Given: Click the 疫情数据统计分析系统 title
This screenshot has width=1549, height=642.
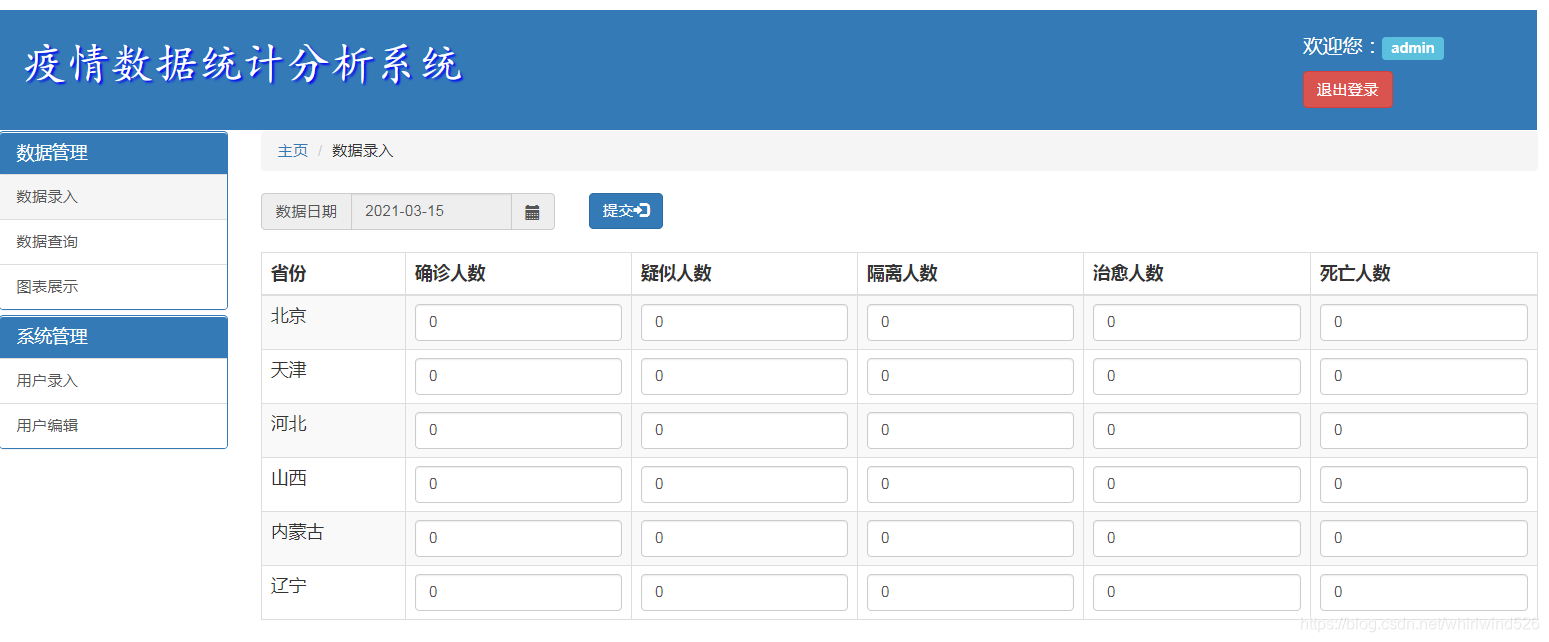Looking at the screenshot, I should 244,65.
